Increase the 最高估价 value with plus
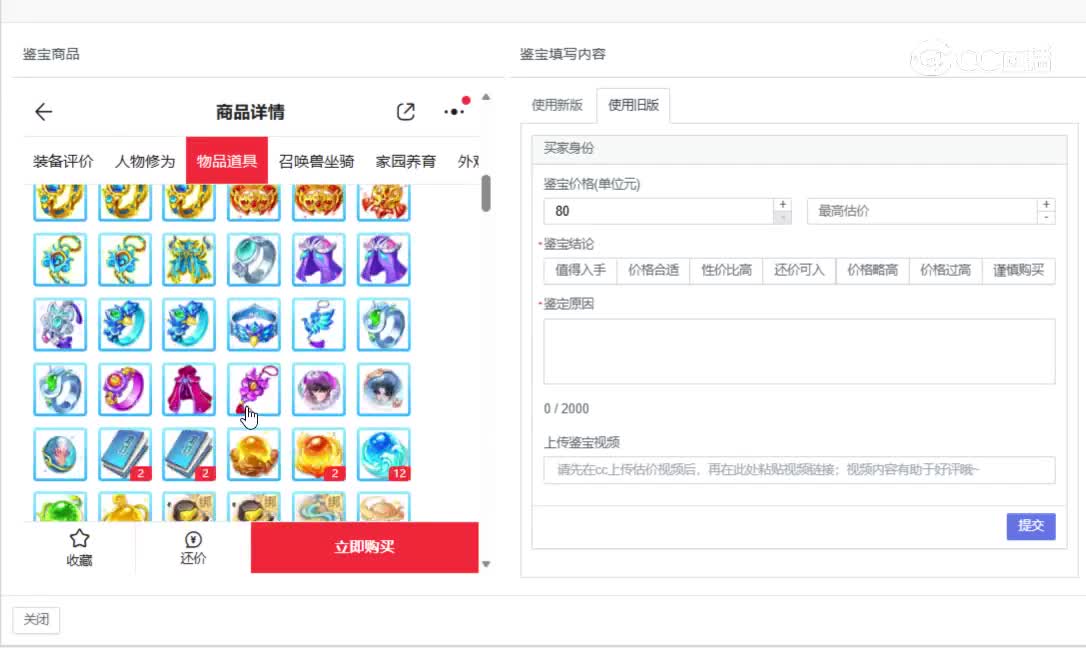The image size is (1086, 650). coord(1047,204)
